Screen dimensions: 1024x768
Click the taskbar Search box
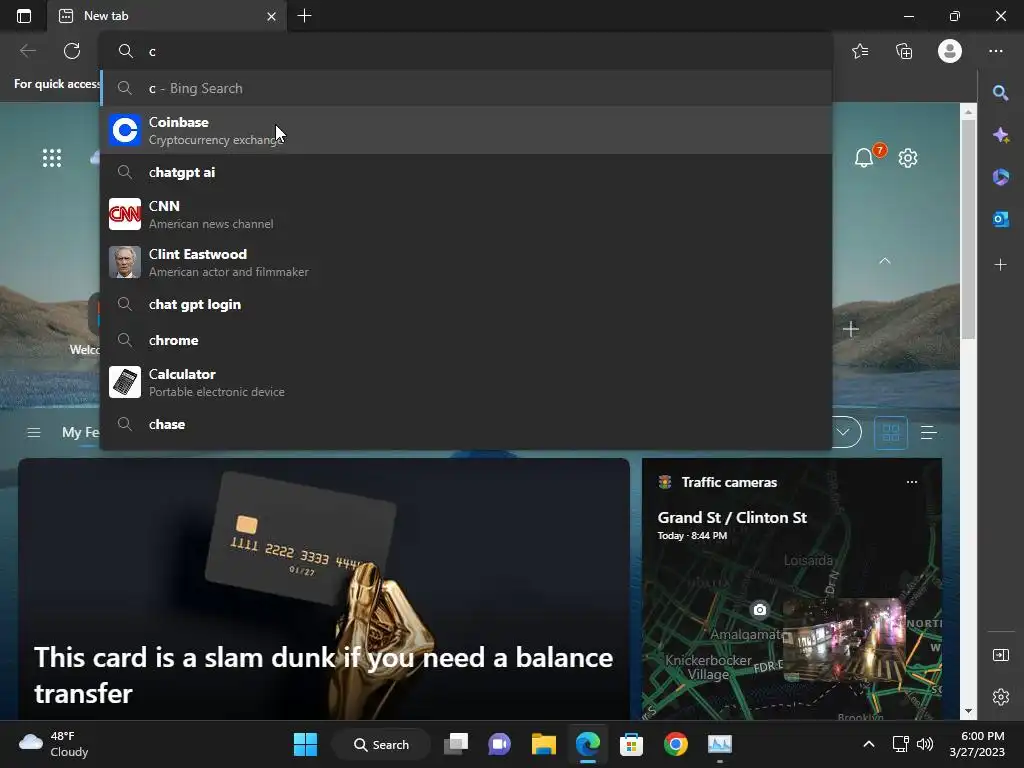pos(381,744)
